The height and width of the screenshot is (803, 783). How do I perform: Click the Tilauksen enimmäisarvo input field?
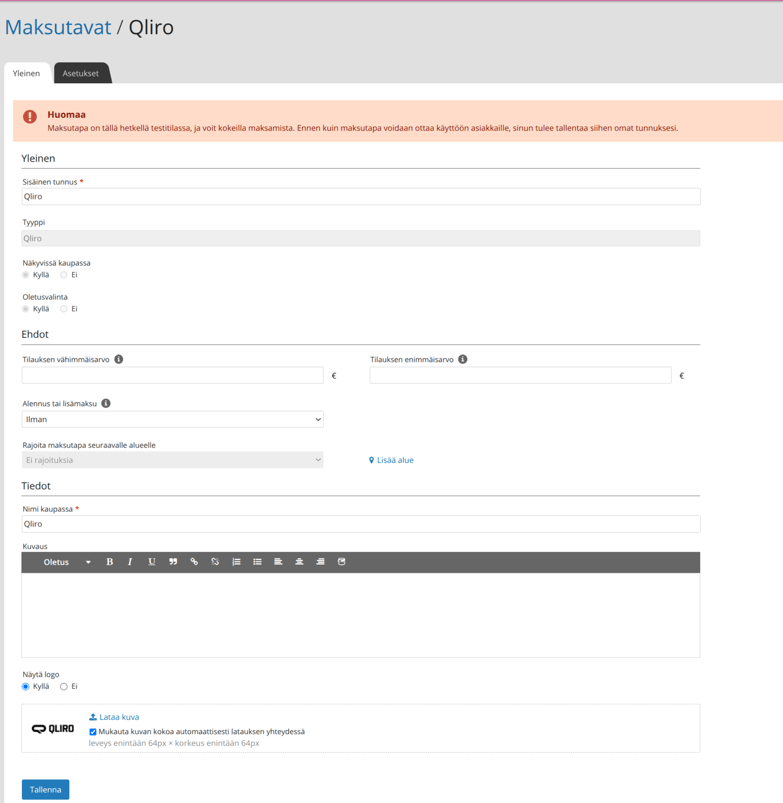pyautogui.click(x=521, y=375)
